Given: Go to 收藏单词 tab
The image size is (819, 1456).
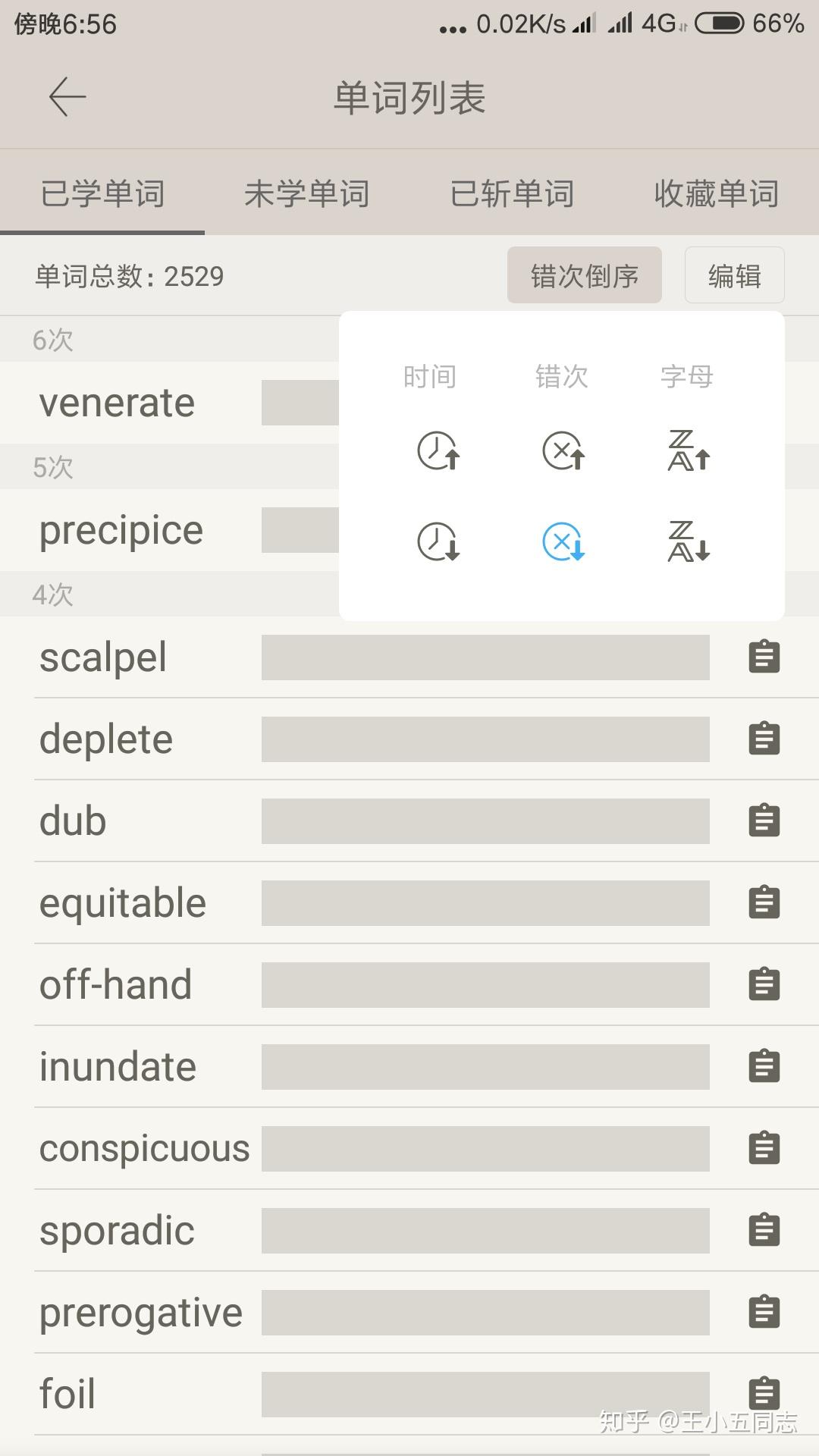Looking at the screenshot, I should (716, 194).
